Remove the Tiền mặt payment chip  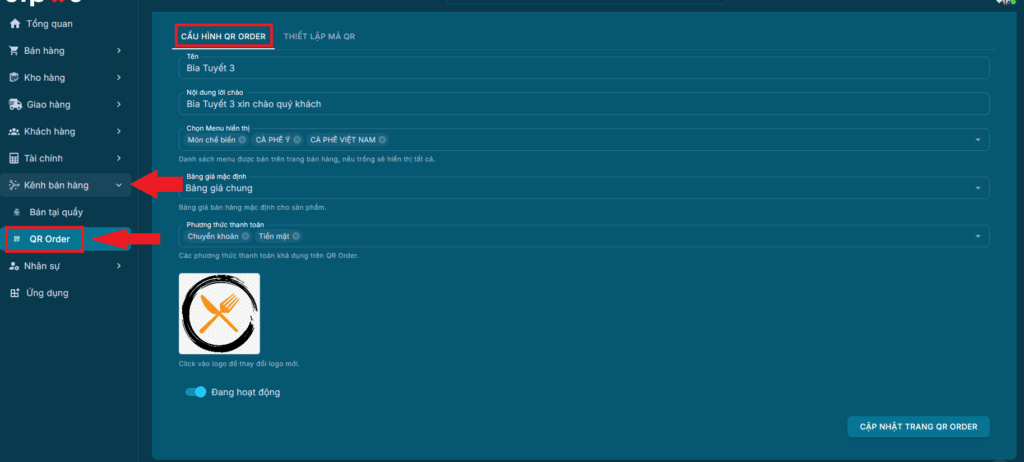[x=296, y=237]
